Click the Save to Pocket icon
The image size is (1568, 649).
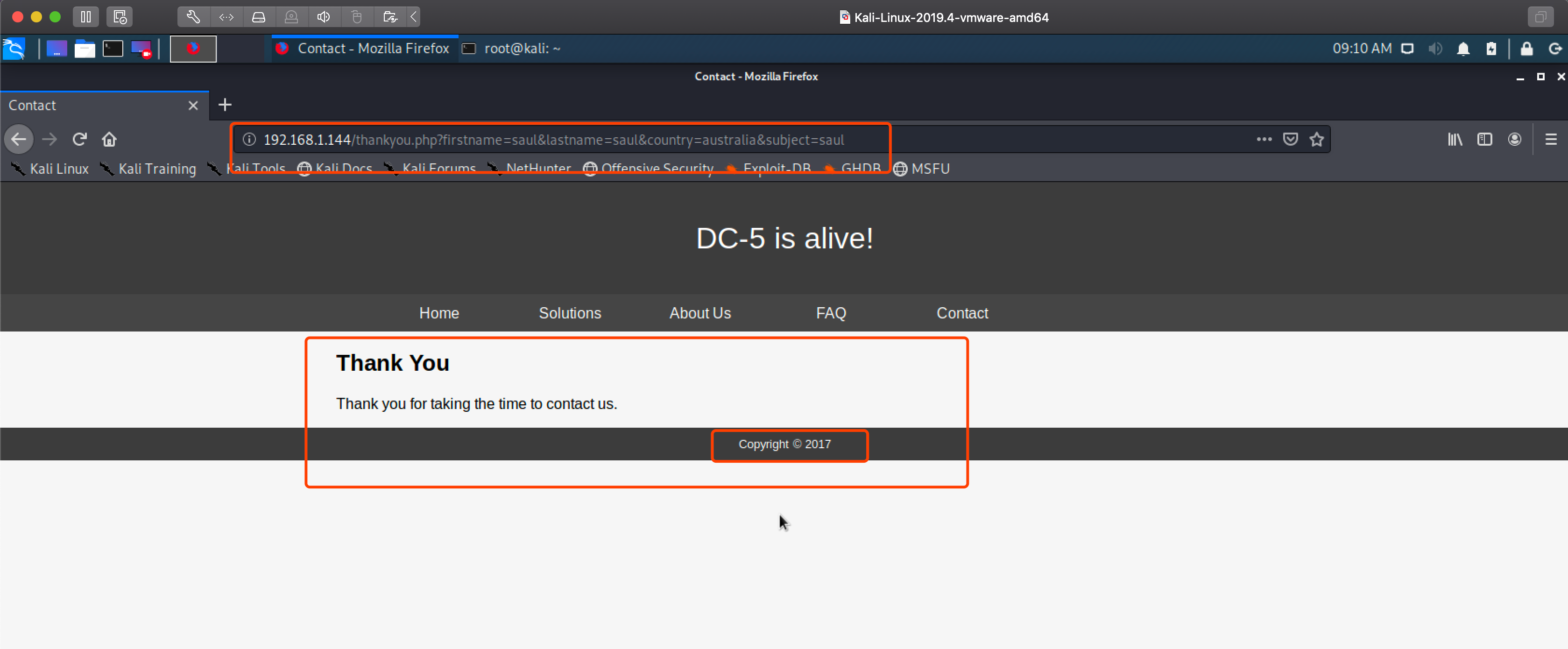(1290, 140)
